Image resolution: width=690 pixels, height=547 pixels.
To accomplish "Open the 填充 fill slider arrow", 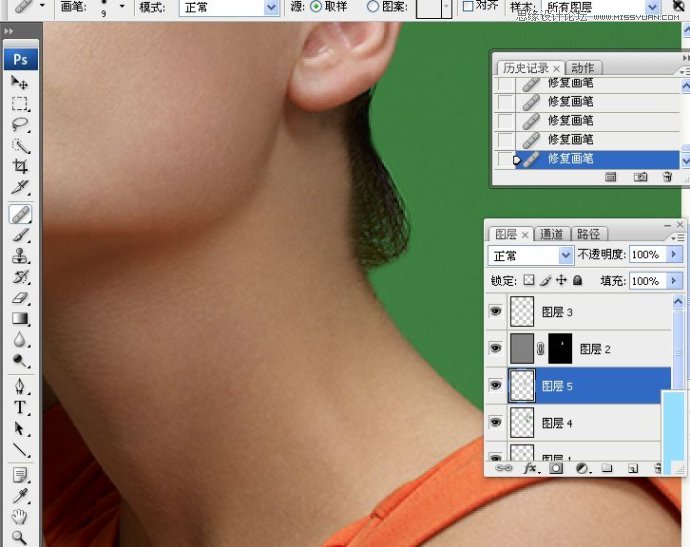I will click(x=674, y=280).
